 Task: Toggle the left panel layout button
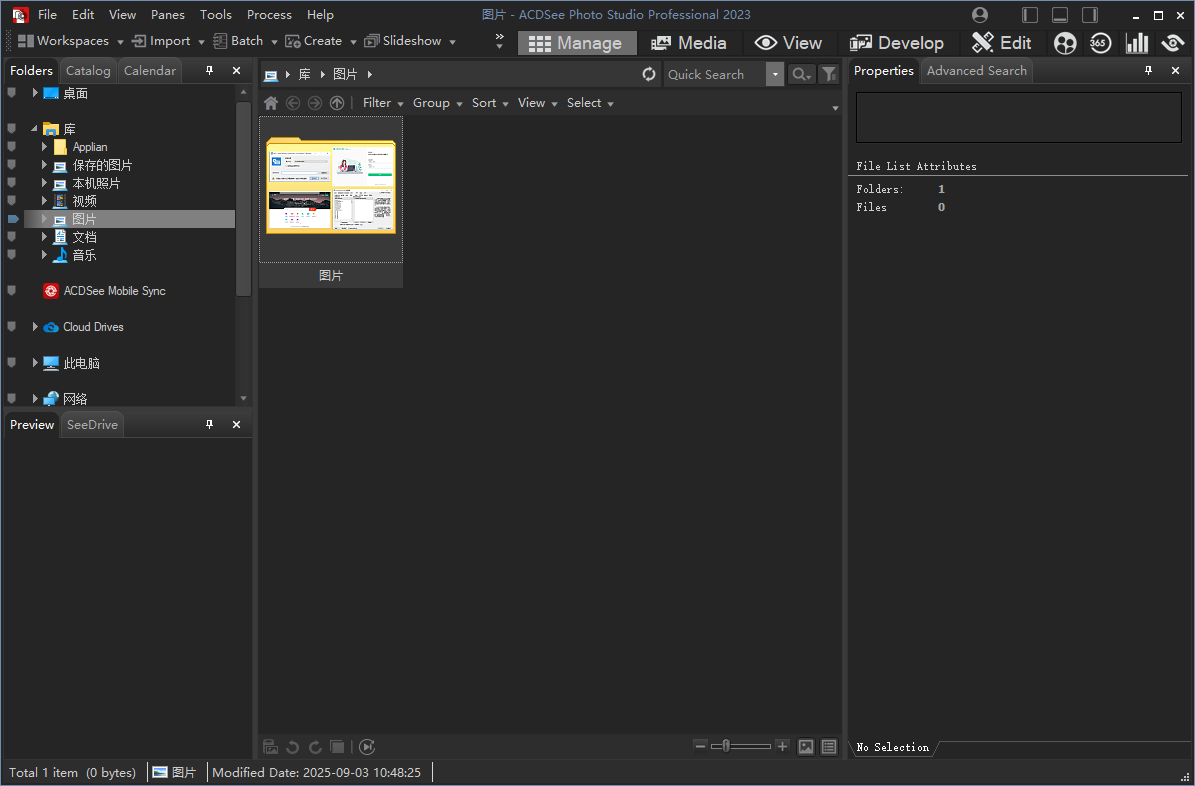[1030, 15]
